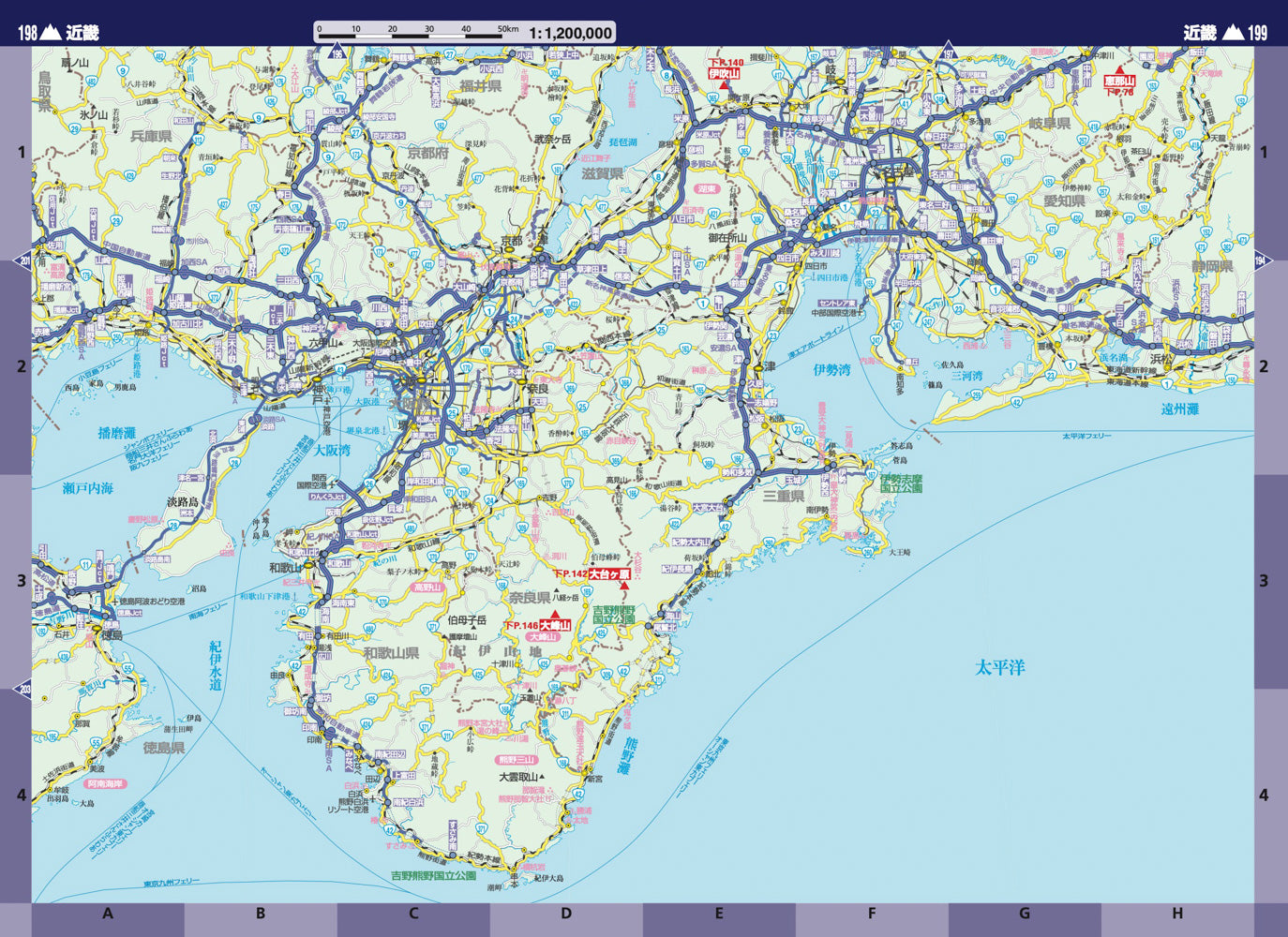Open the red 大峰山 P.146 label
Image resolution: width=1288 pixels, height=937 pixels.
[x=538, y=625]
